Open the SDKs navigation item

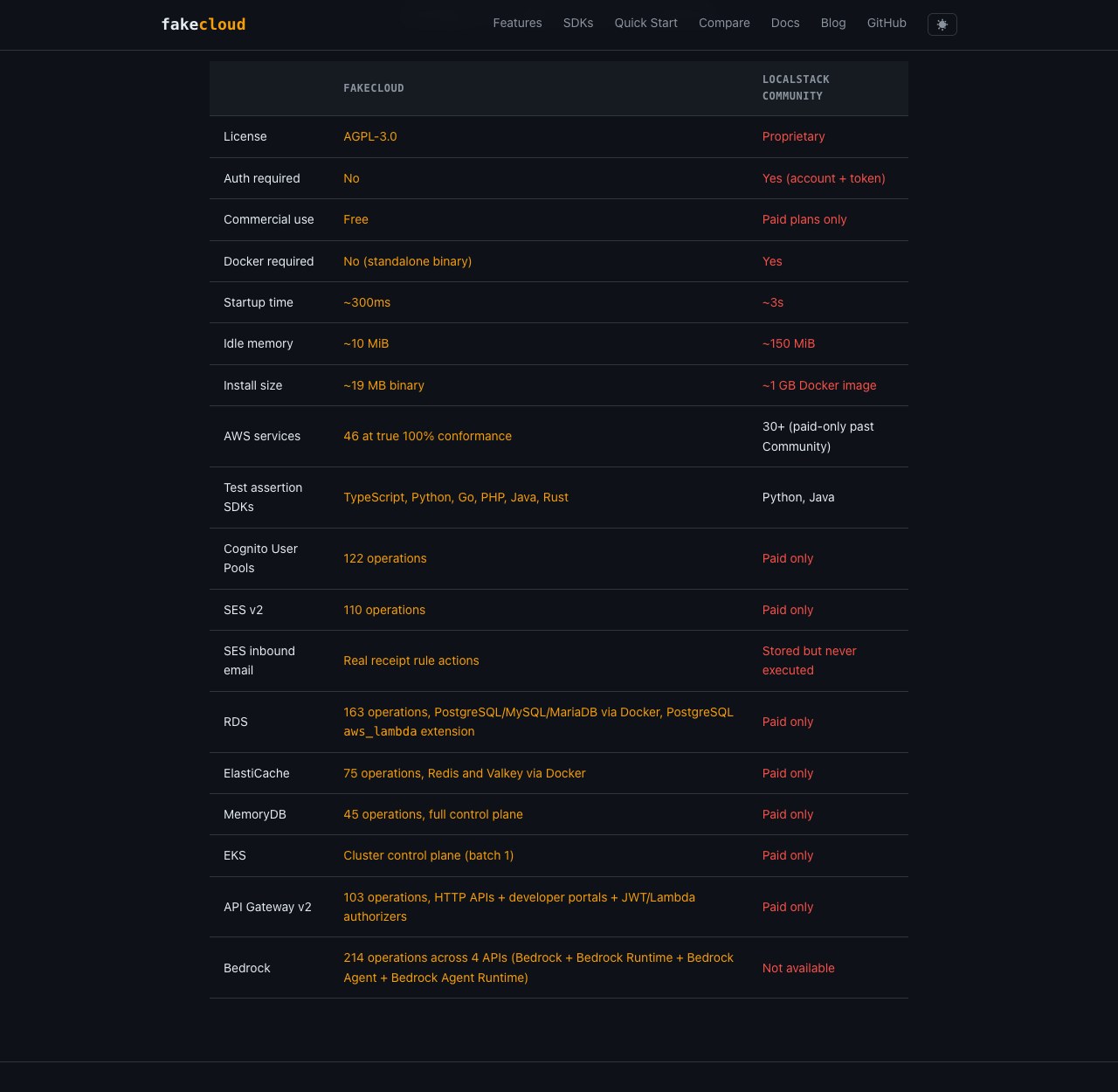(578, 24)
